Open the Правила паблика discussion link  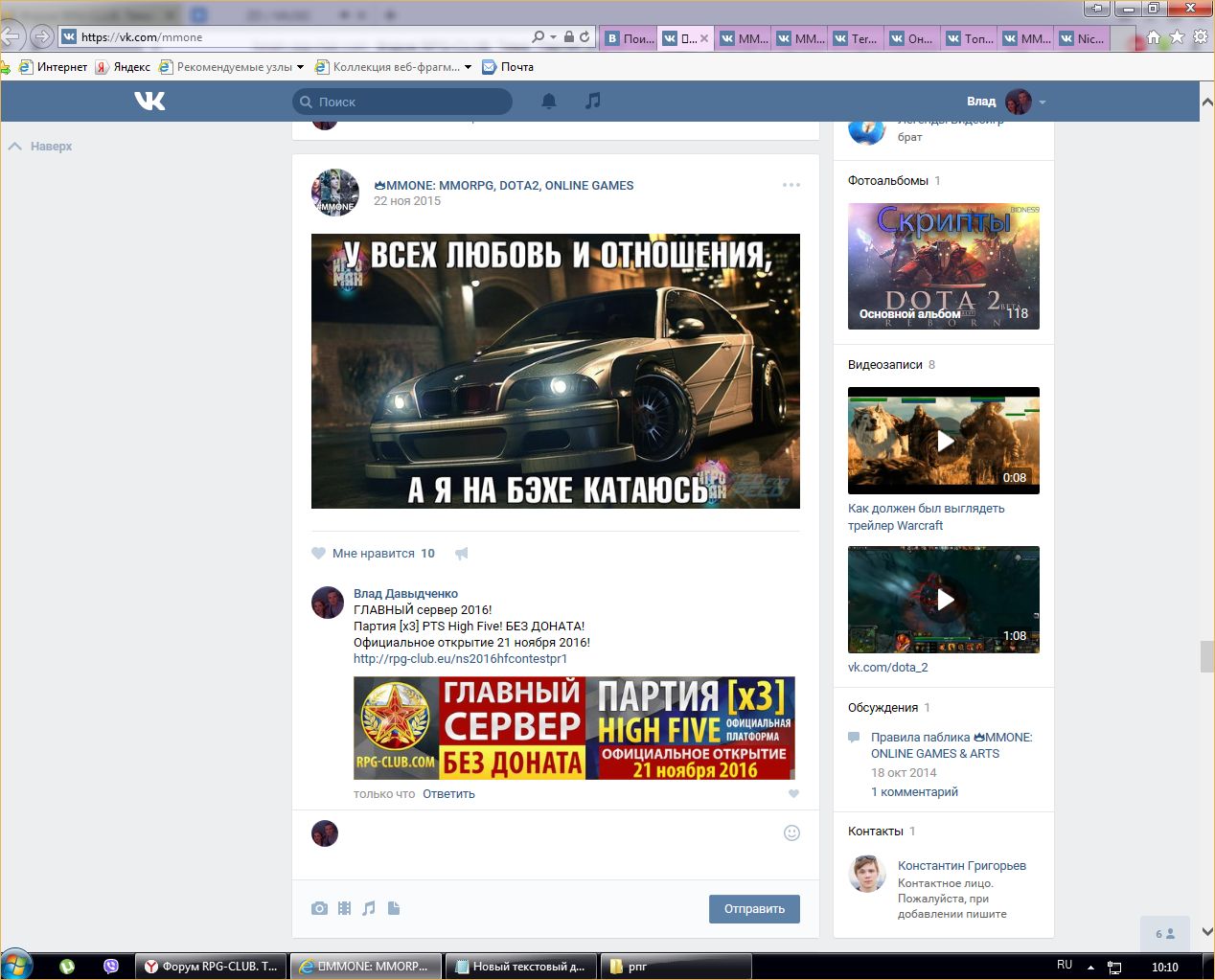coord(951,745)
